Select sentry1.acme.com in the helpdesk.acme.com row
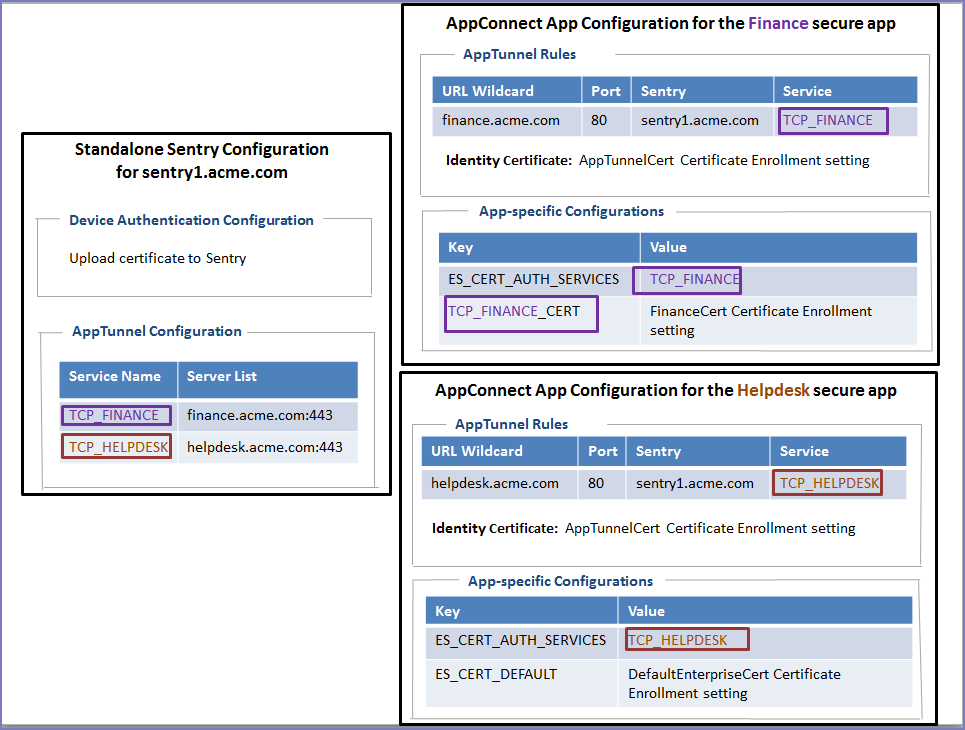Image resolution: width=965 pixels, height=730 pixels. coord(695,483)
